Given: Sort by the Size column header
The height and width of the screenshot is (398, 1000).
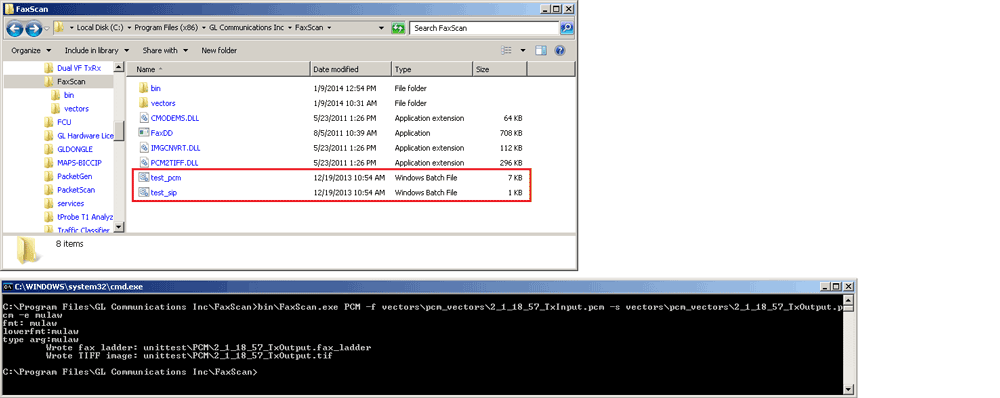Looking at the screenshot, I should [499, 69].
